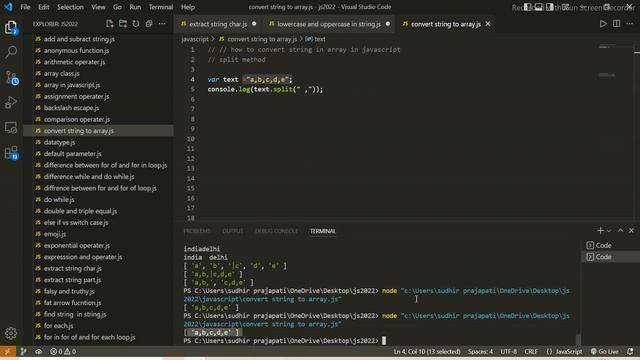
Task: Open do while.js file
Action: (x=59, y=200)
